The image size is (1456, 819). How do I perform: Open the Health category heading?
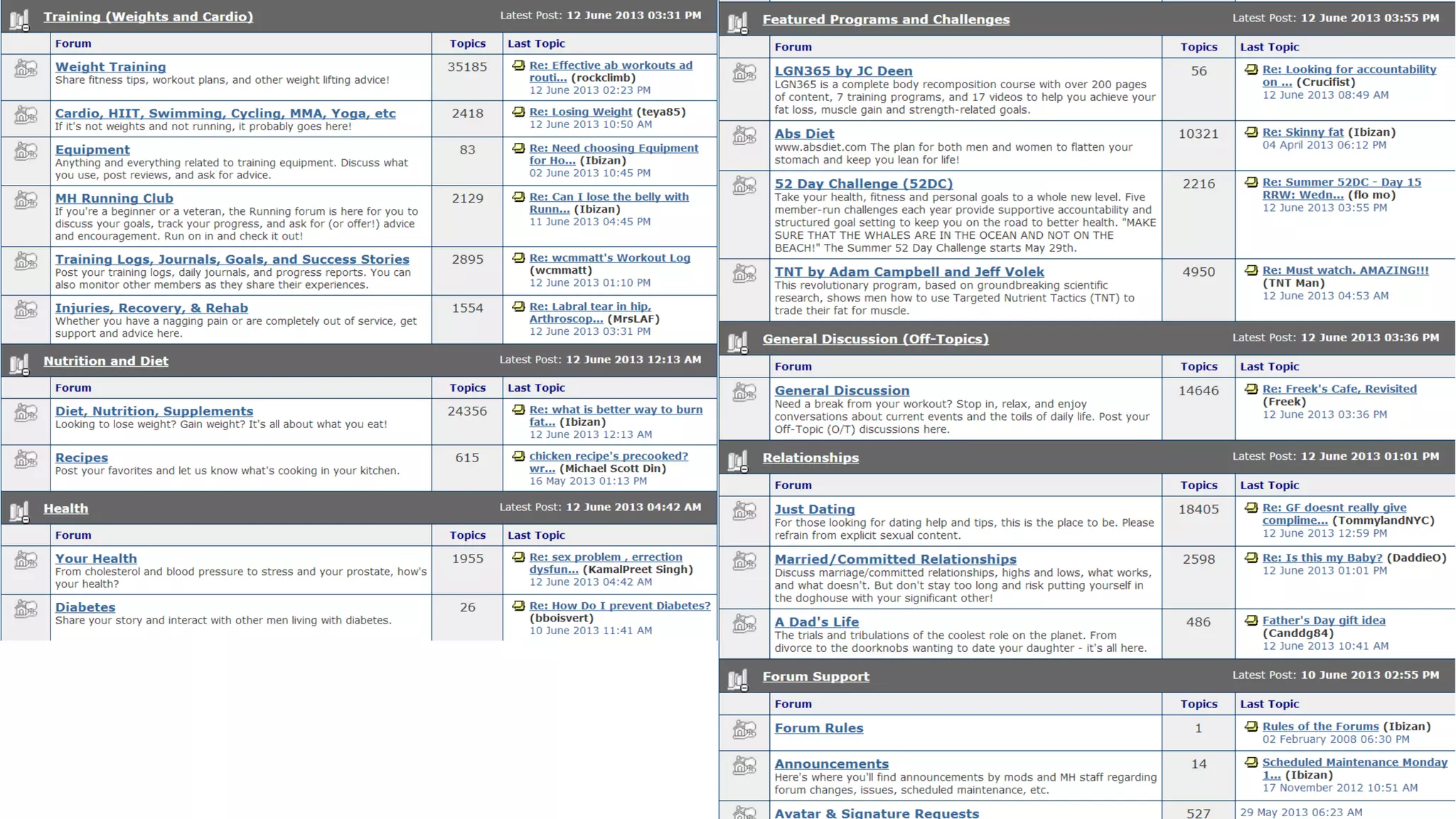coord(66,508)
